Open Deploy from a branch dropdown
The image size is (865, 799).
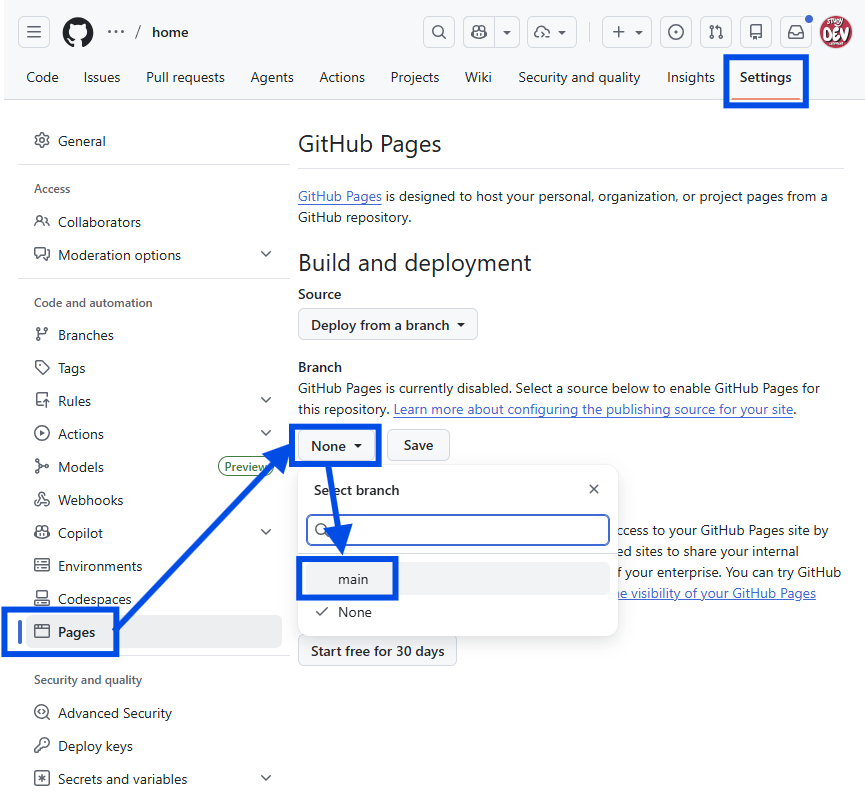coord(388,325)
